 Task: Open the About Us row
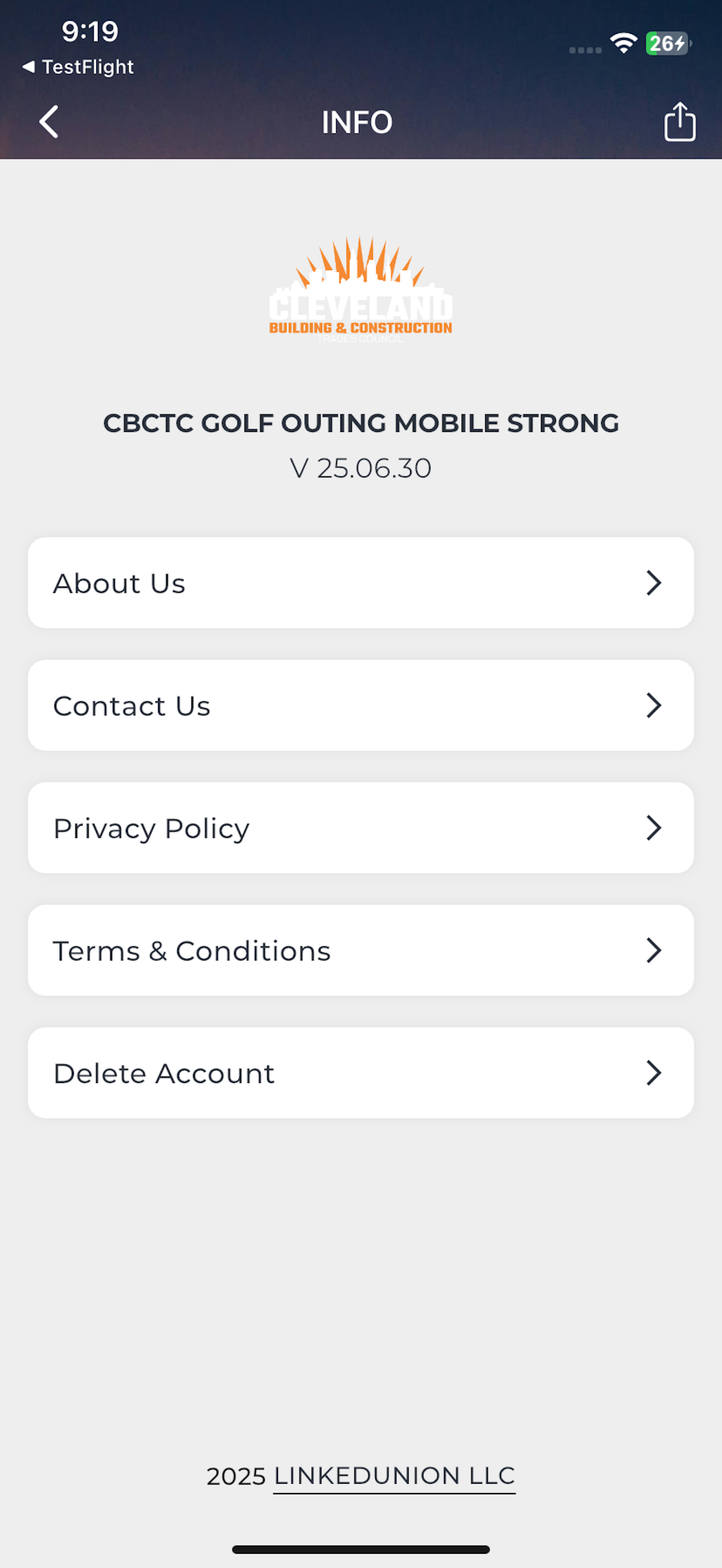coord(360,582)
